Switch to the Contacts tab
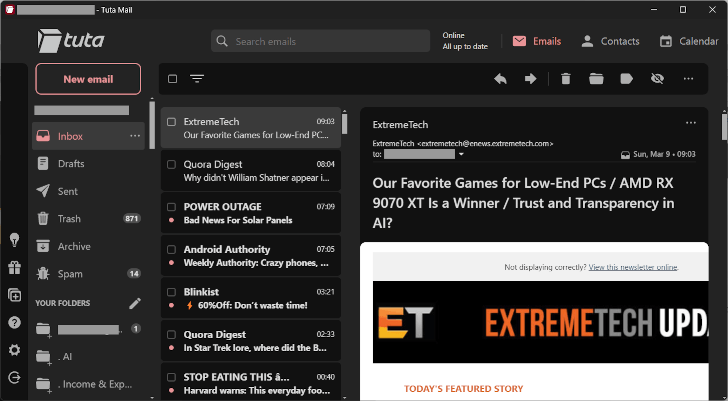The height and width of the screenshot is (401, 728). click(610, 41)
